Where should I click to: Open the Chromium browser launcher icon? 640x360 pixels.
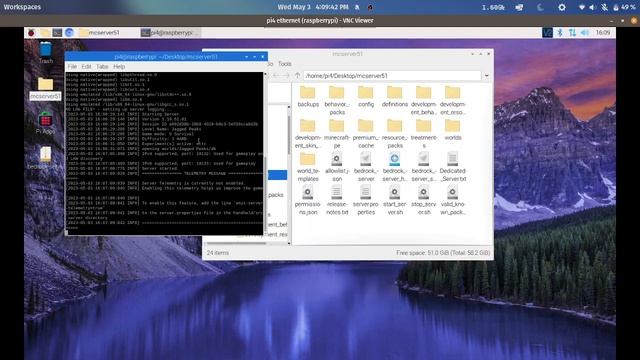click(x=69, y=33)
